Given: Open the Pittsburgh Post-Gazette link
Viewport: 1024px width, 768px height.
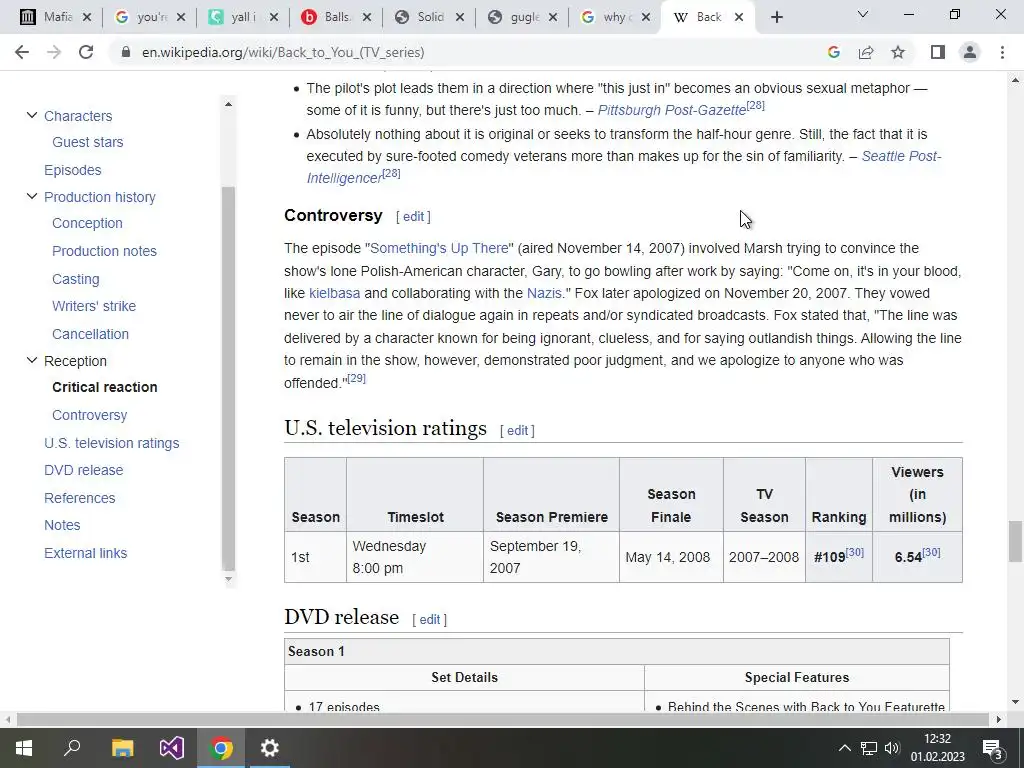Looking at the screenshot, I should (671, 110).
